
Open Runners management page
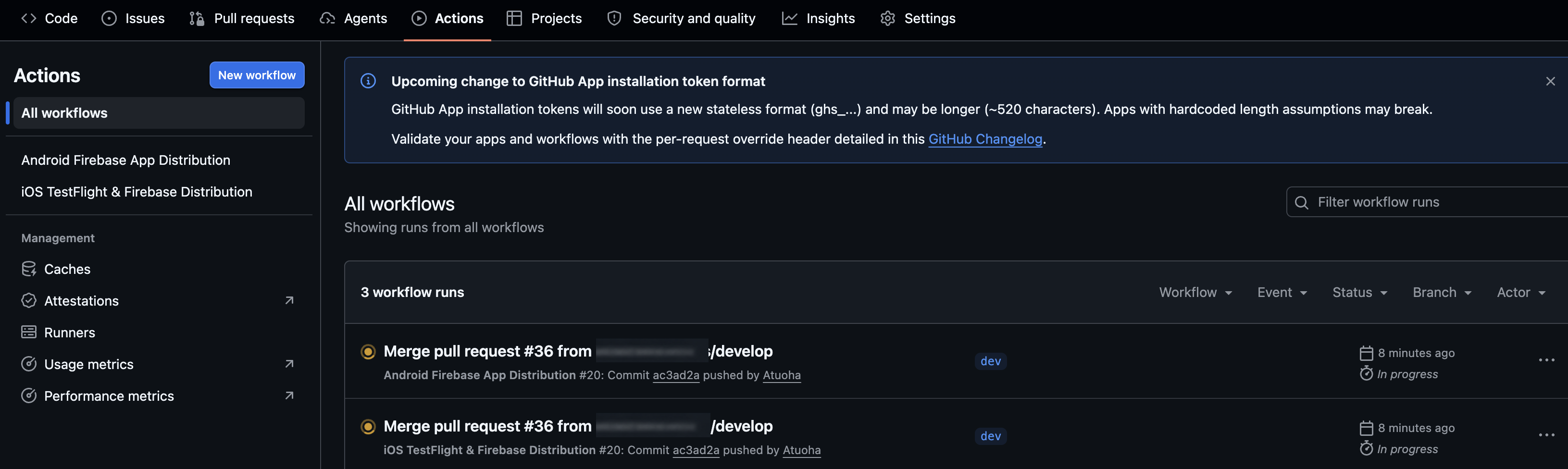(x=69, y=332)
